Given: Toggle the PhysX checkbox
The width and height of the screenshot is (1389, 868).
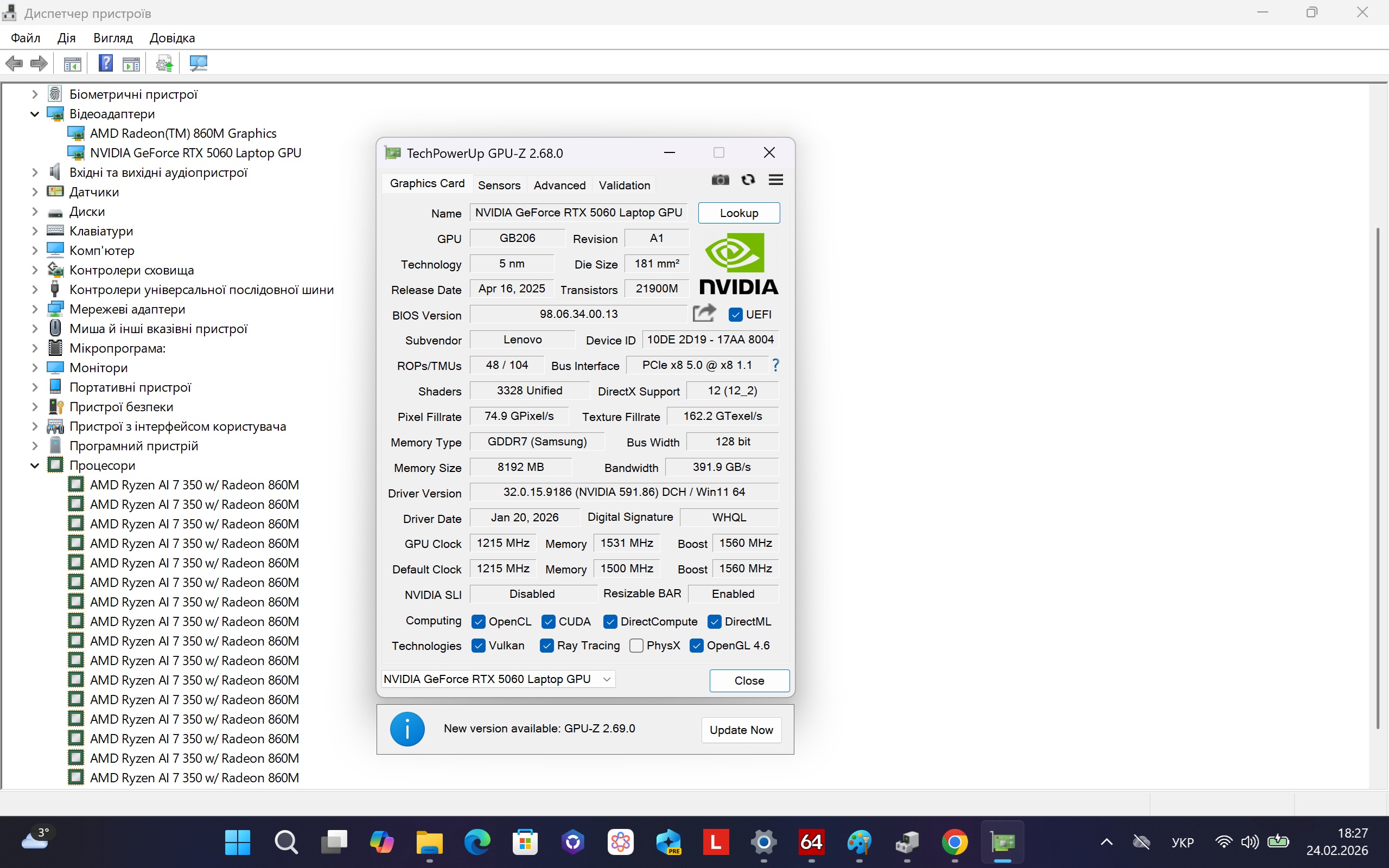Looking at the screenshot, I should point(636,646).
